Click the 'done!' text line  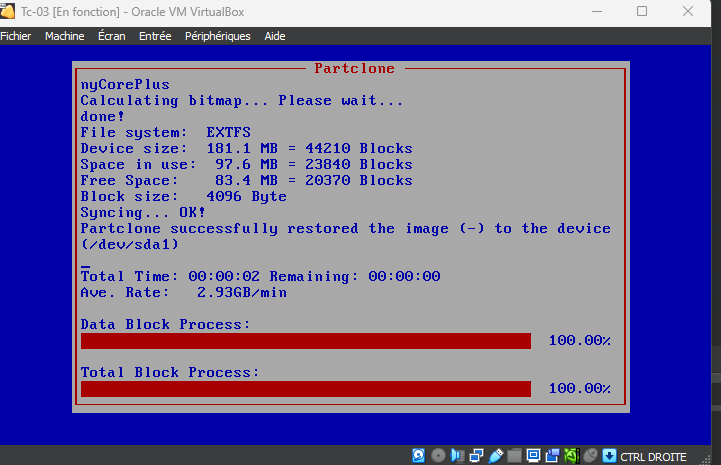(103, 116)
